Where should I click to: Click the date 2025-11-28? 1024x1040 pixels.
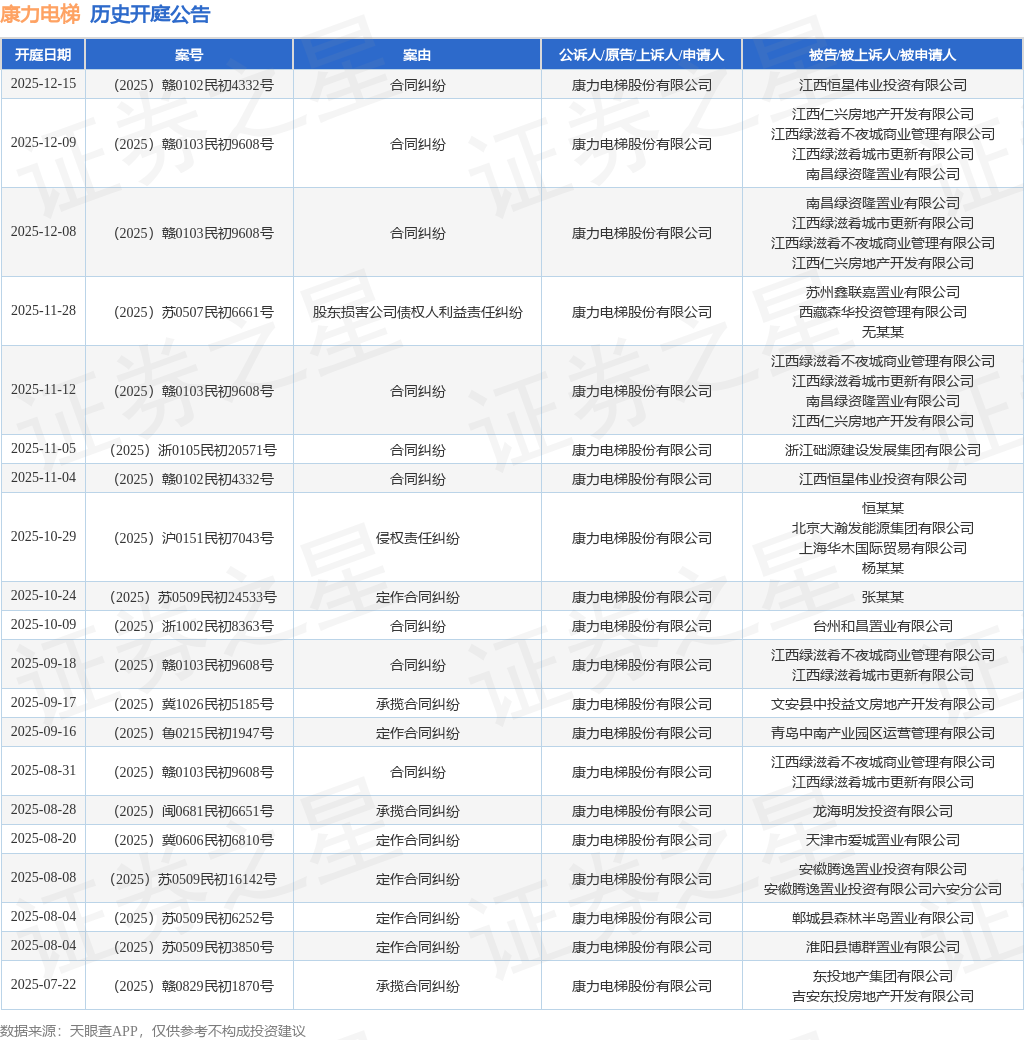(x=43, y=310)
